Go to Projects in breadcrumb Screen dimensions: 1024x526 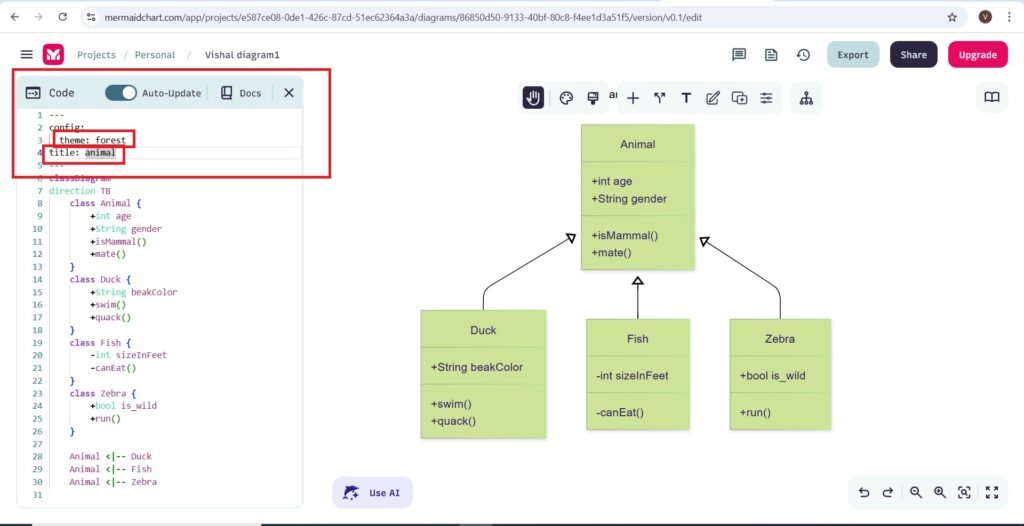pyautogui.click(x=96, y=55)
